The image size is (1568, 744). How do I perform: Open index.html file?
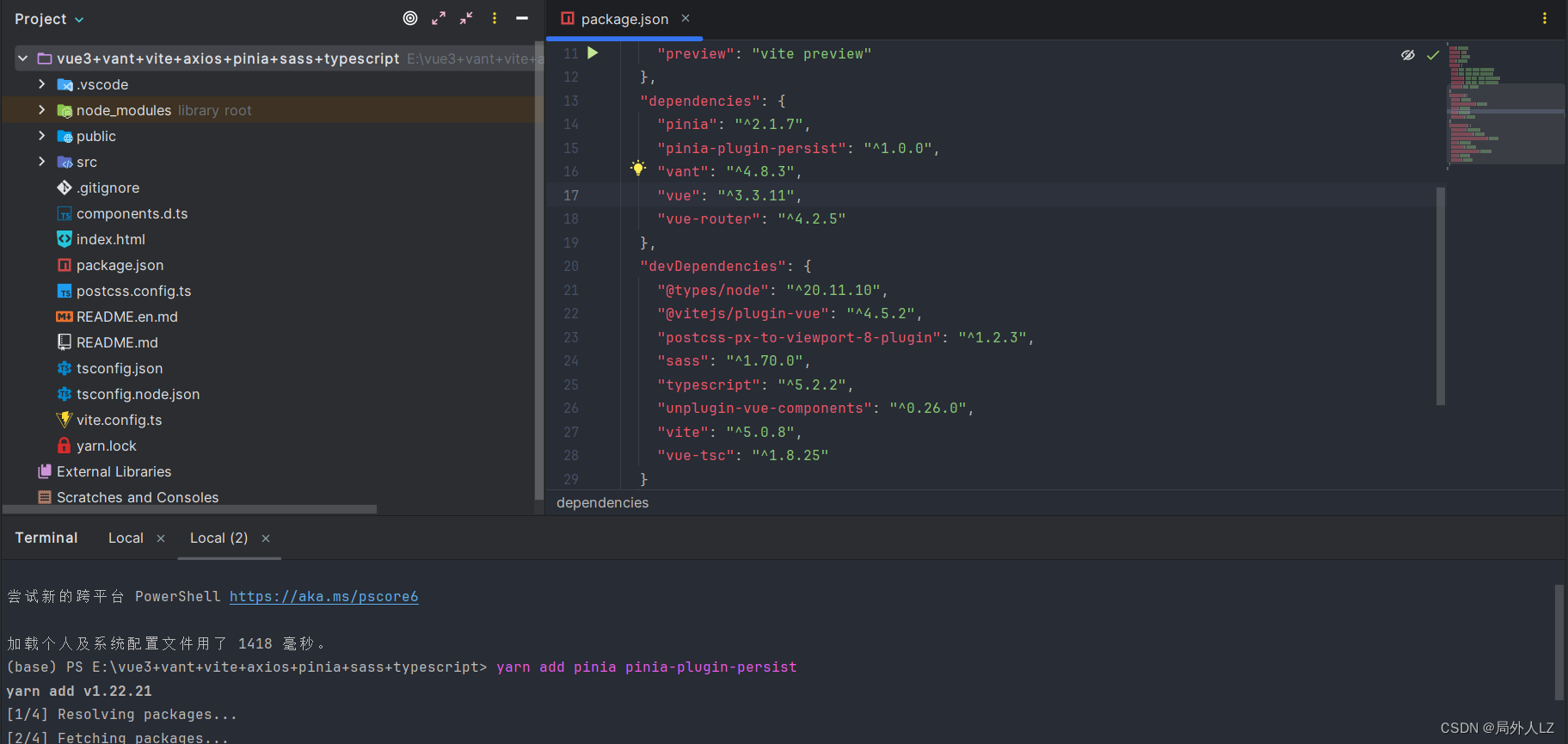110,239
